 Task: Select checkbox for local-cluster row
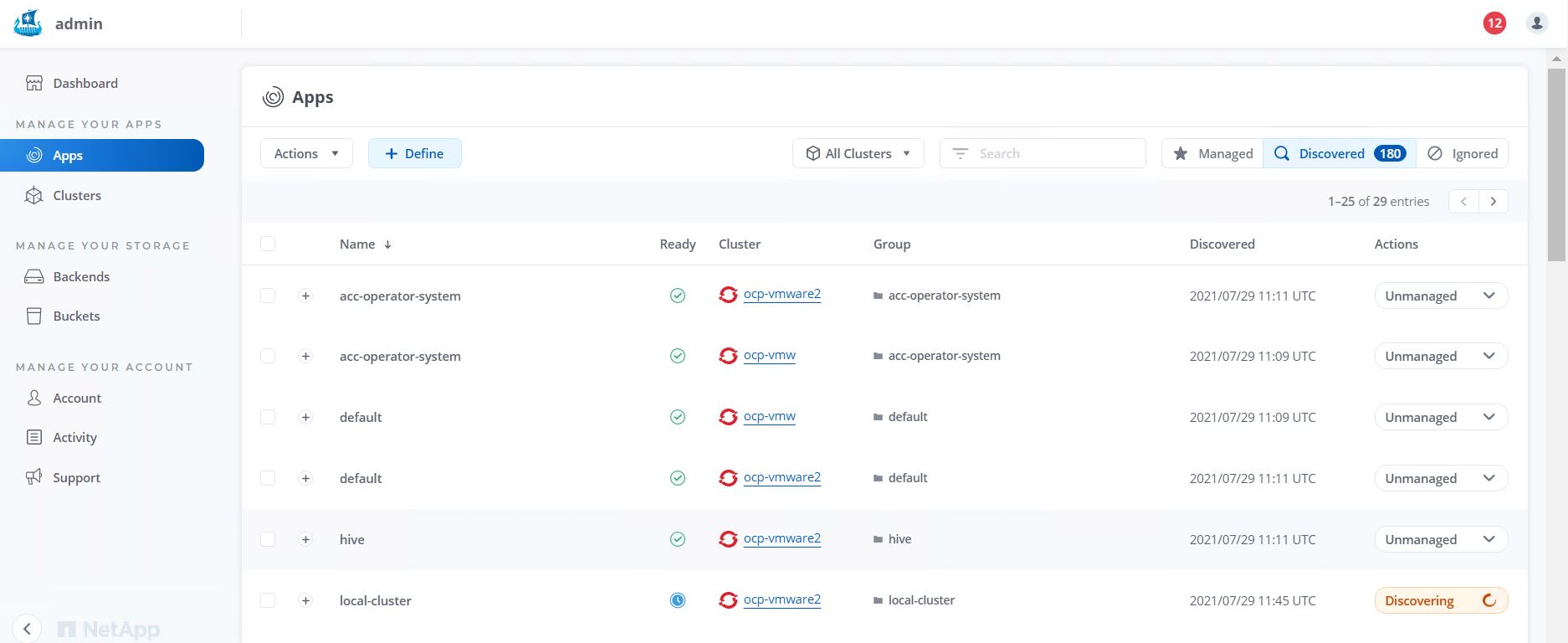[x=268, y=600]
